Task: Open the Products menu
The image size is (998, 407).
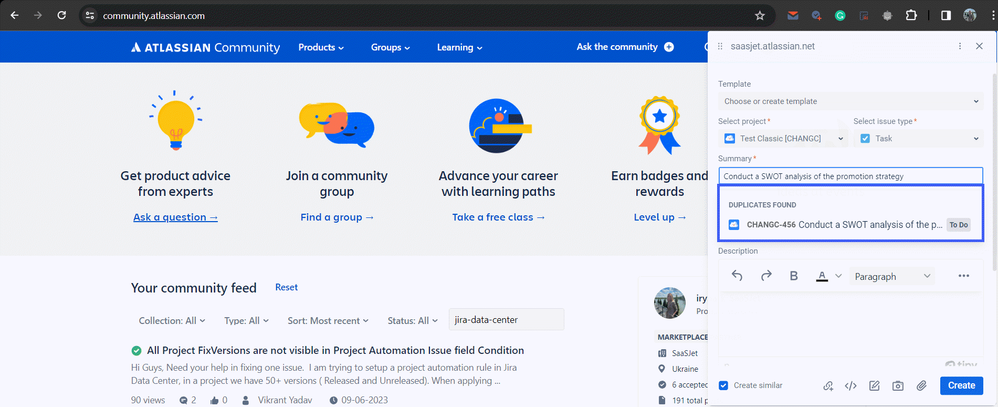Action: (x=321, y=47)
